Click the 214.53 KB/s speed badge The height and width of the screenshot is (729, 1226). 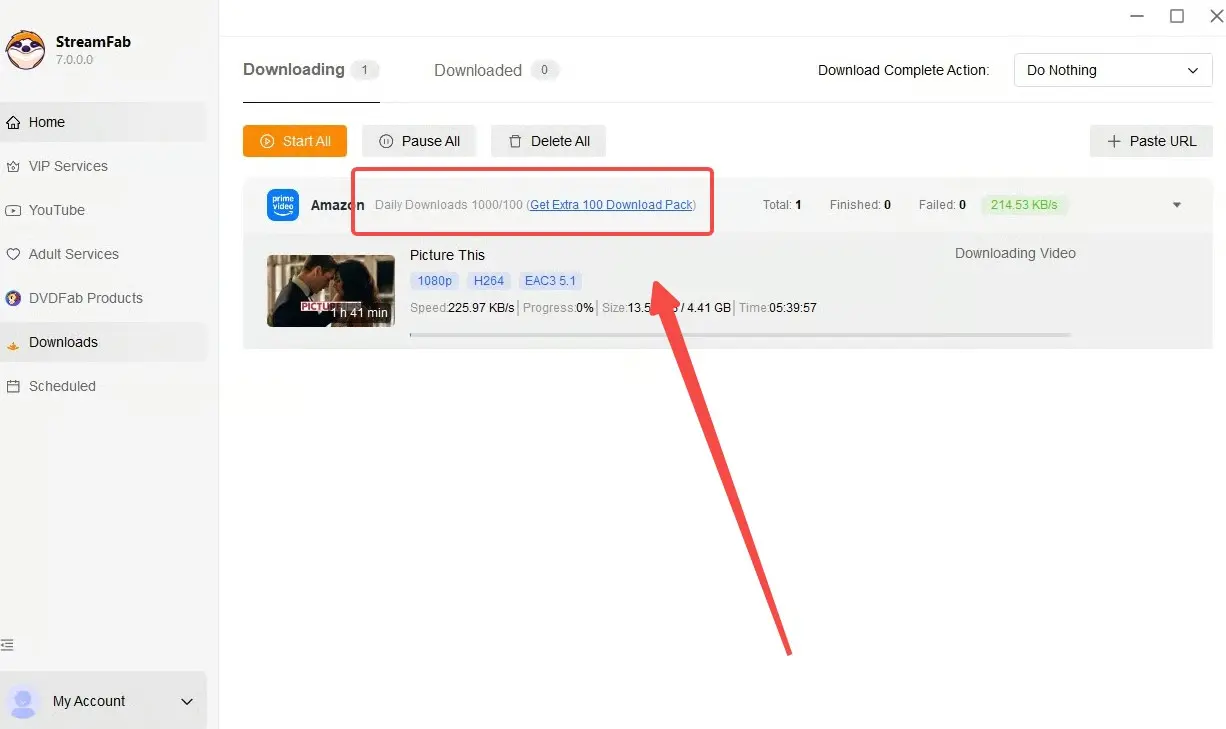1024,205
